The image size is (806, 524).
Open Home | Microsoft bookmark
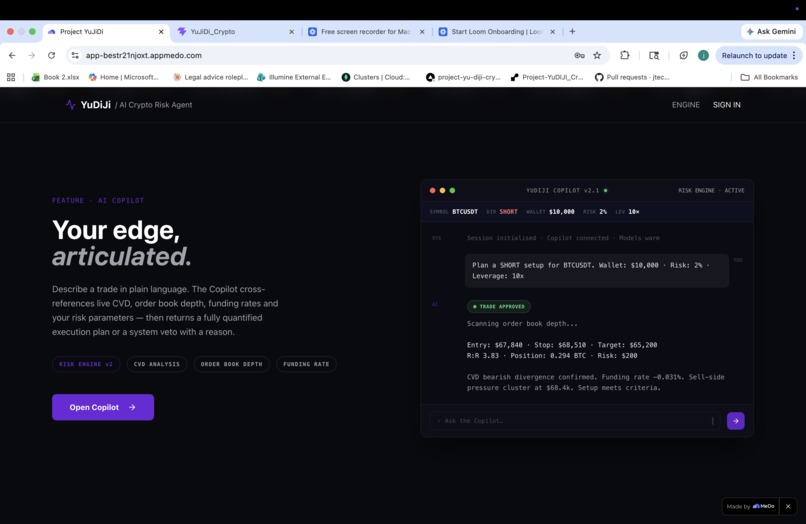click(123, 77)
